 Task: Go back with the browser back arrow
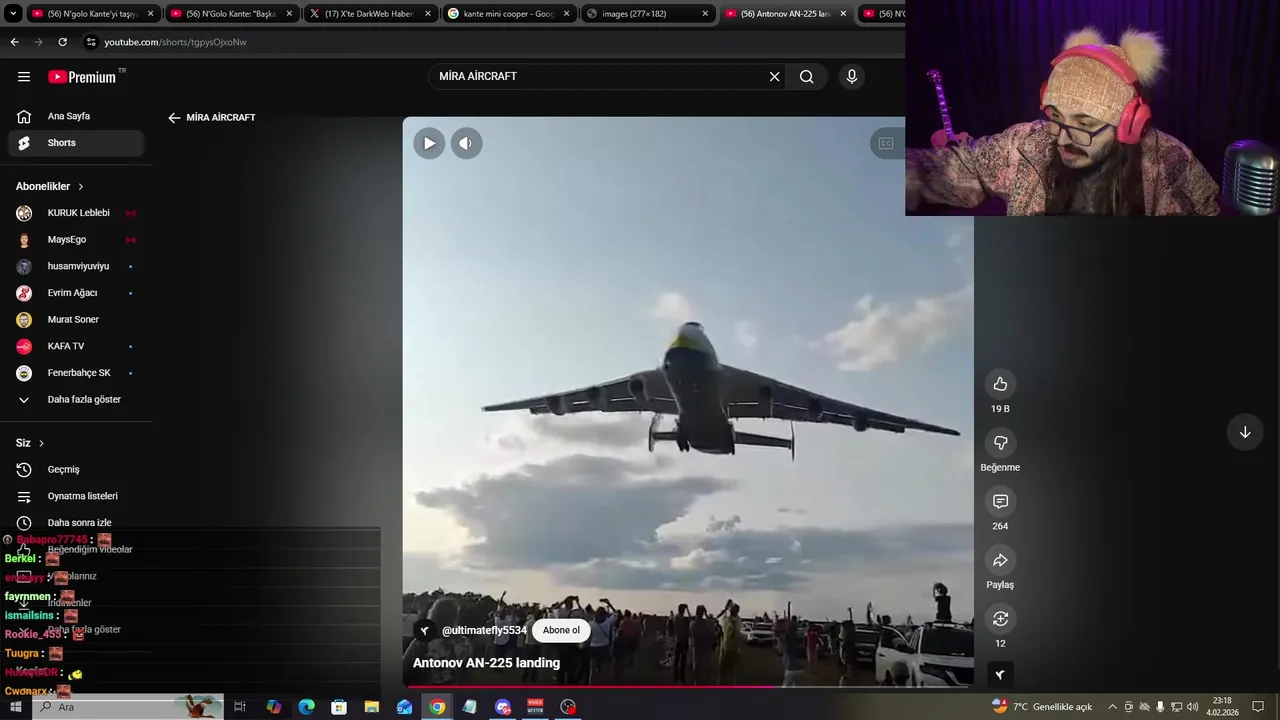14,42
